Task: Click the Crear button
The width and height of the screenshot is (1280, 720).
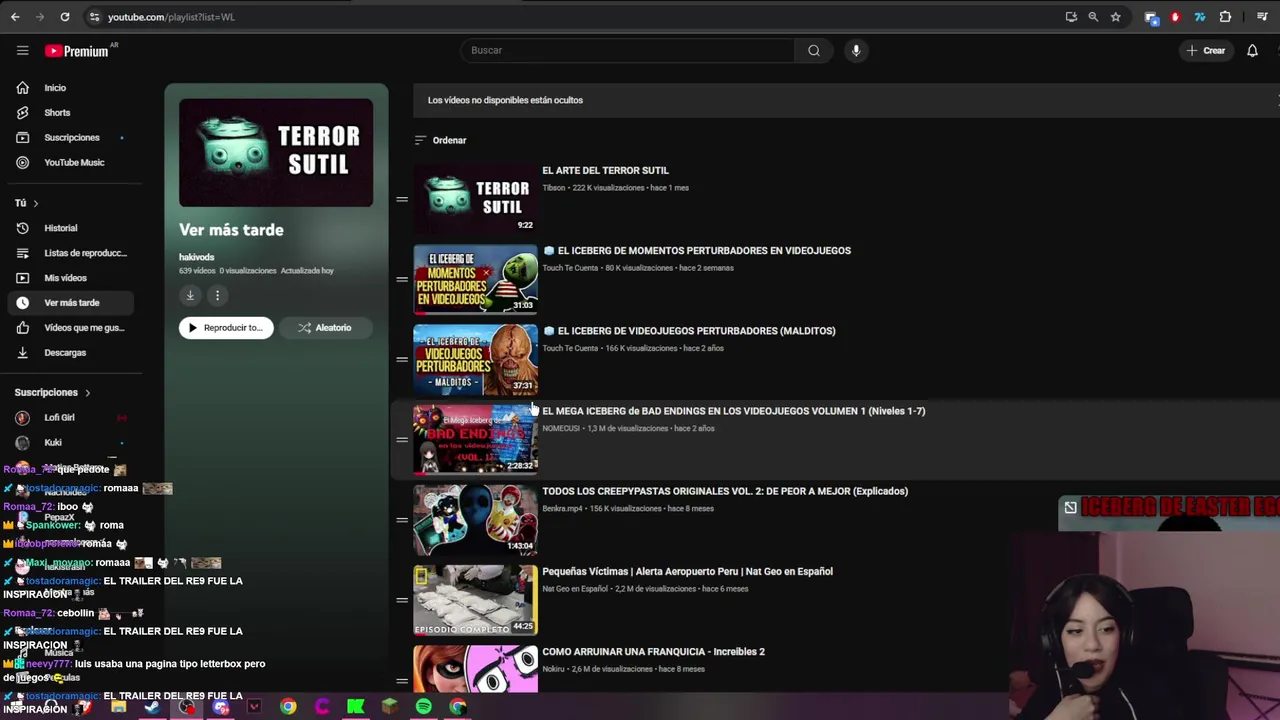Action: point(1206,50)
